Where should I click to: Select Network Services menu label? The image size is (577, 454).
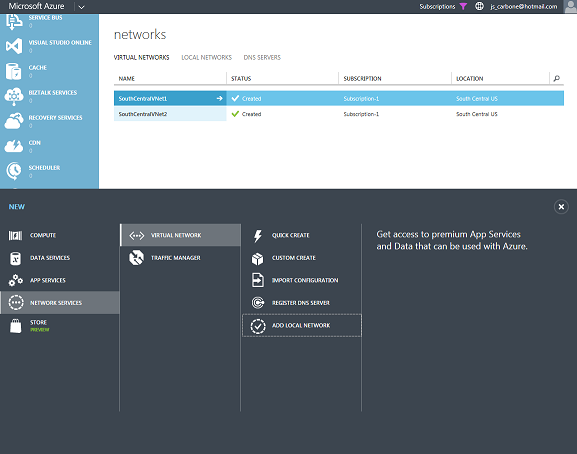(x=56, y=303)
